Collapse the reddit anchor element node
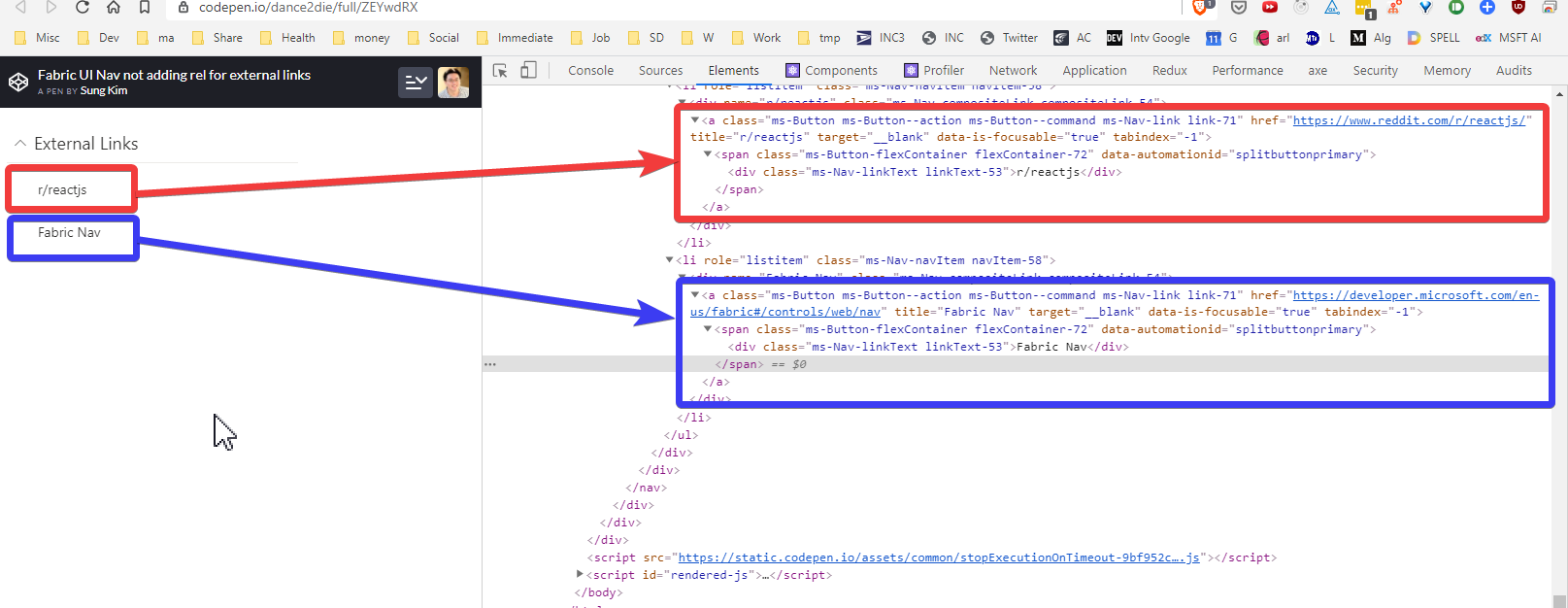Image resolution: width=1568 pixels, height=608 pixels. pos(695,120)
